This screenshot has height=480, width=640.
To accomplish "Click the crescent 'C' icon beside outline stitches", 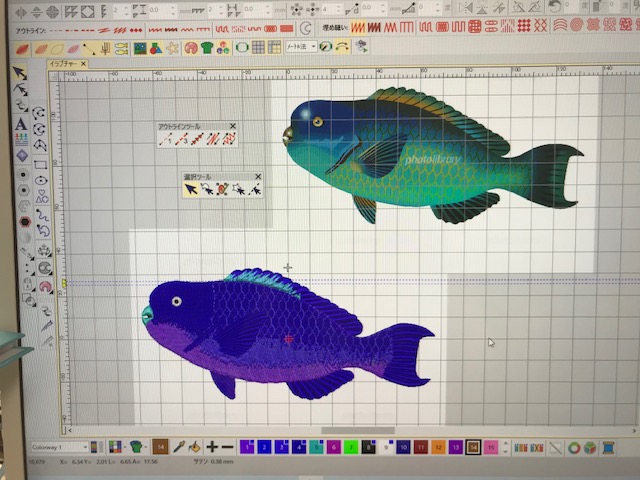I will 305,28.
